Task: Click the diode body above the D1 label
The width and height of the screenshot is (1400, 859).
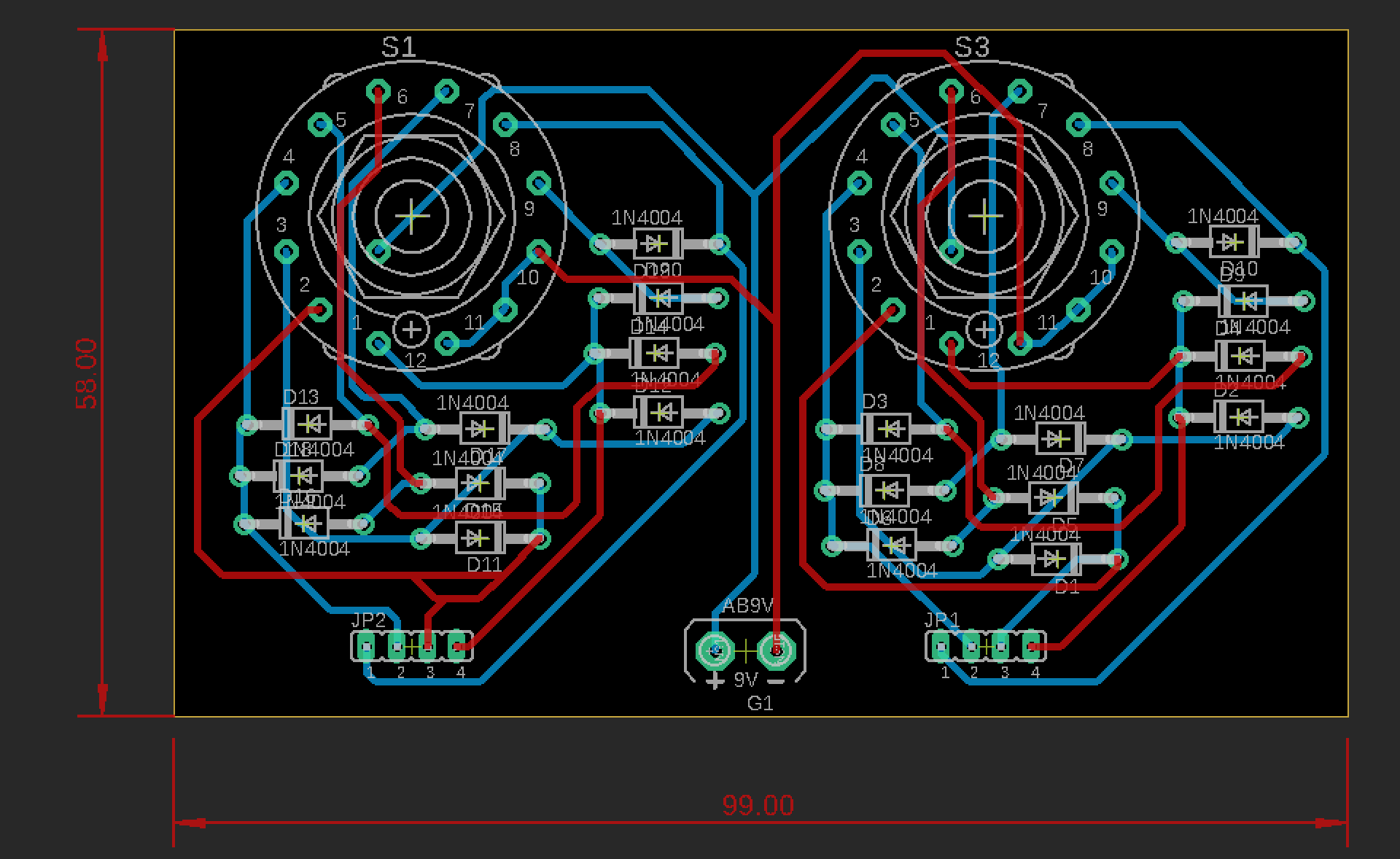Action: [x=1056, y=559]
